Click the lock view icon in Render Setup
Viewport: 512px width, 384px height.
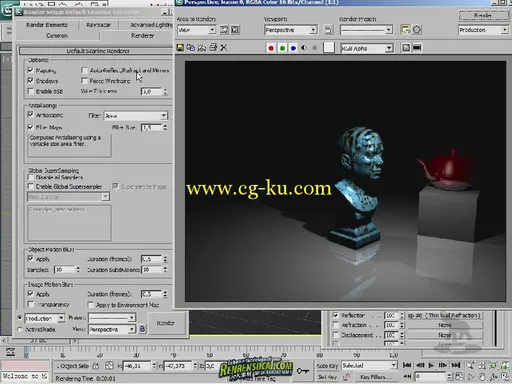[x=142, y=329]
